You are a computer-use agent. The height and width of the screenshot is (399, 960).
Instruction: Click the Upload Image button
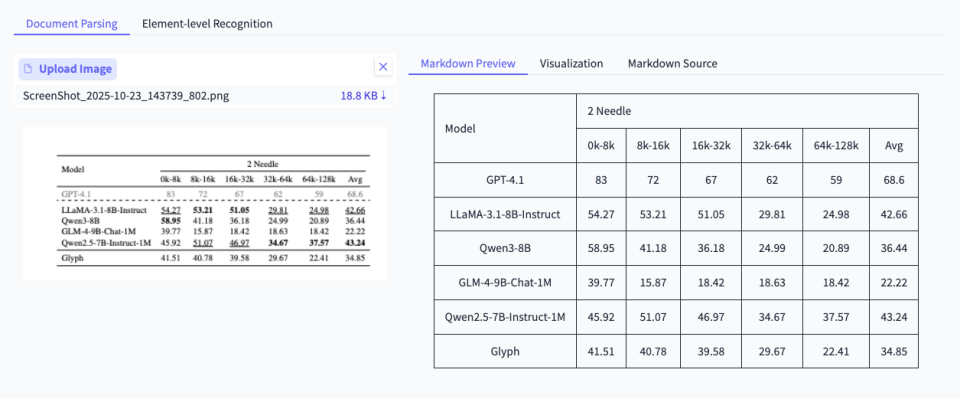(67, 69)
